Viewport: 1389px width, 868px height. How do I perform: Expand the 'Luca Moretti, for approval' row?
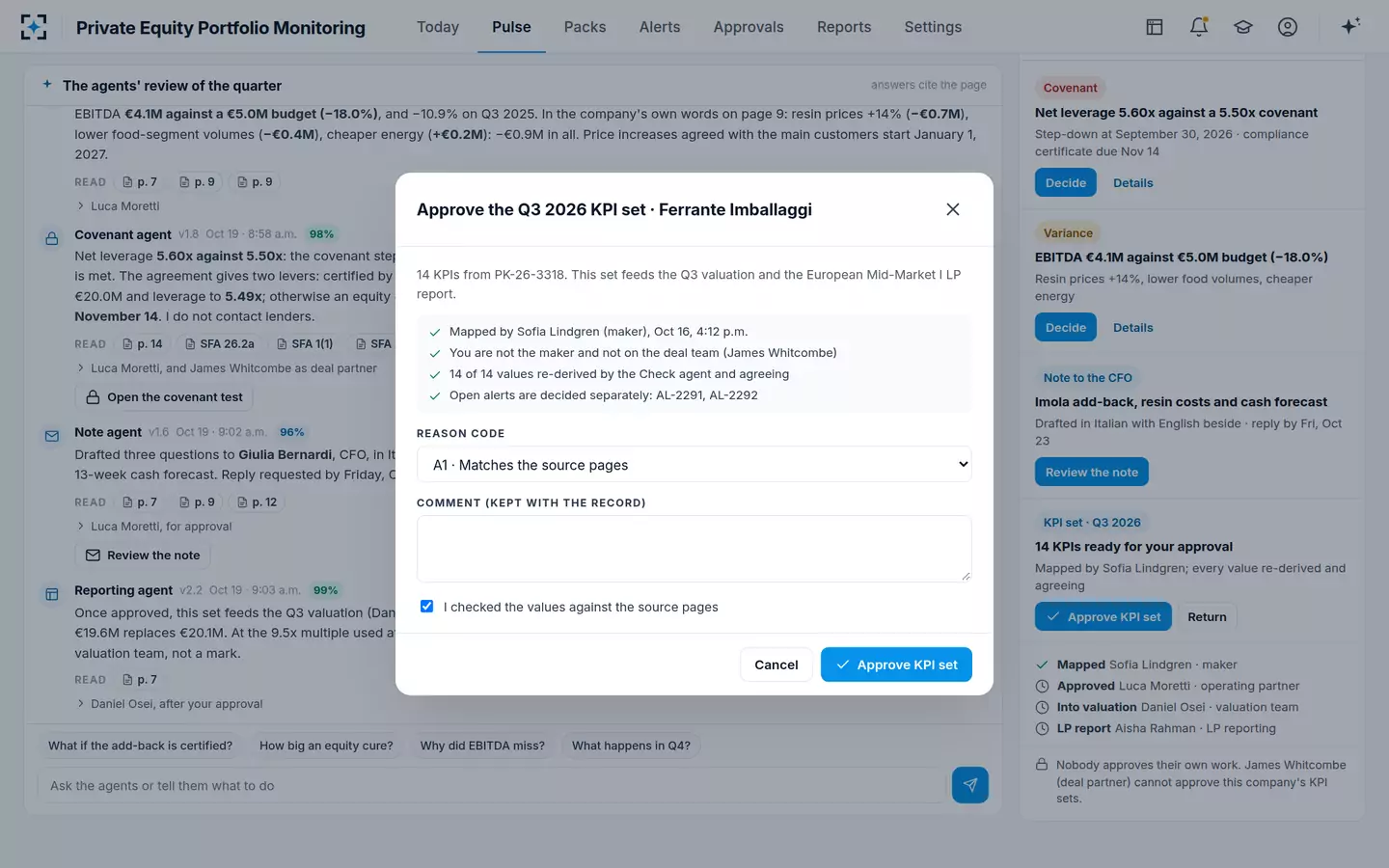click(153, 527)
